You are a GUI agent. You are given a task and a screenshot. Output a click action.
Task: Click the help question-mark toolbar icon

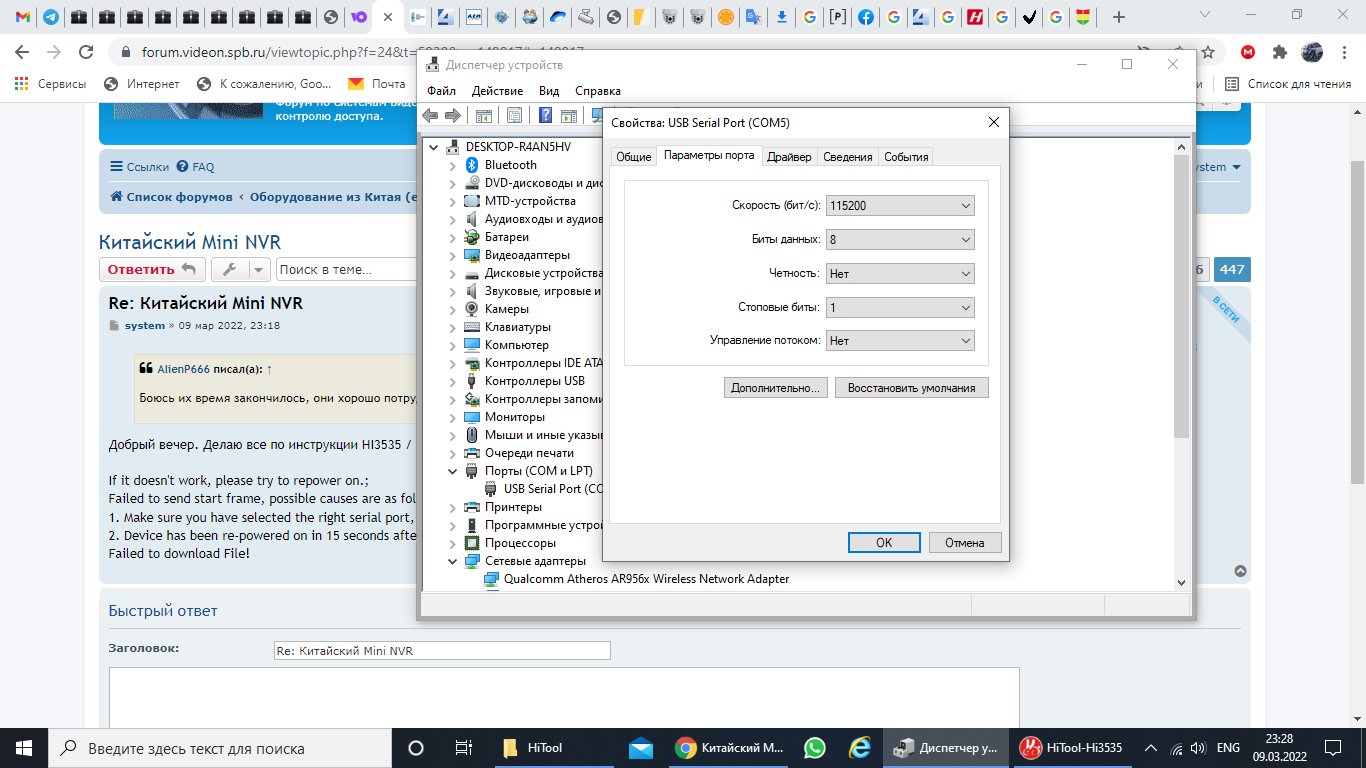(546, 116)
